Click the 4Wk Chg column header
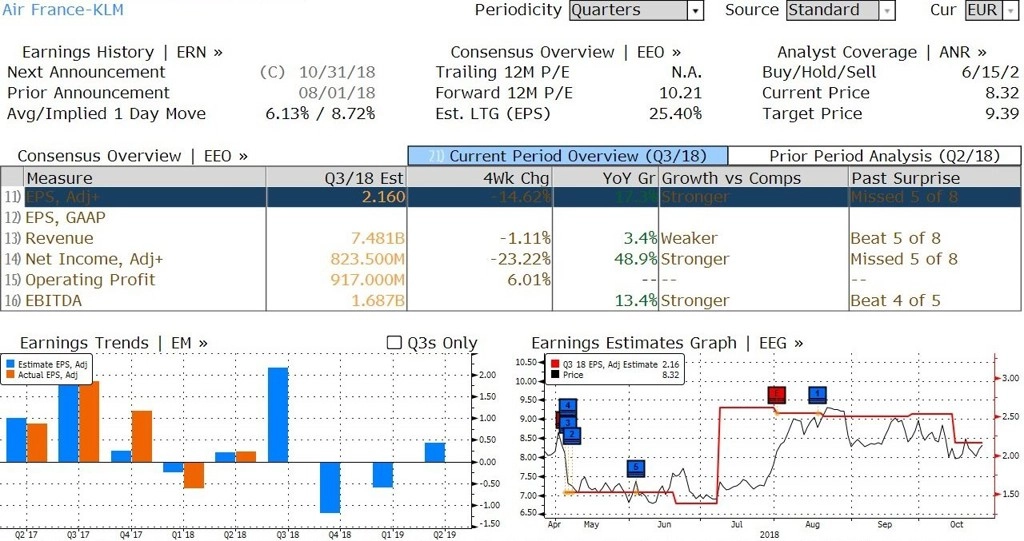 [479, 178]
